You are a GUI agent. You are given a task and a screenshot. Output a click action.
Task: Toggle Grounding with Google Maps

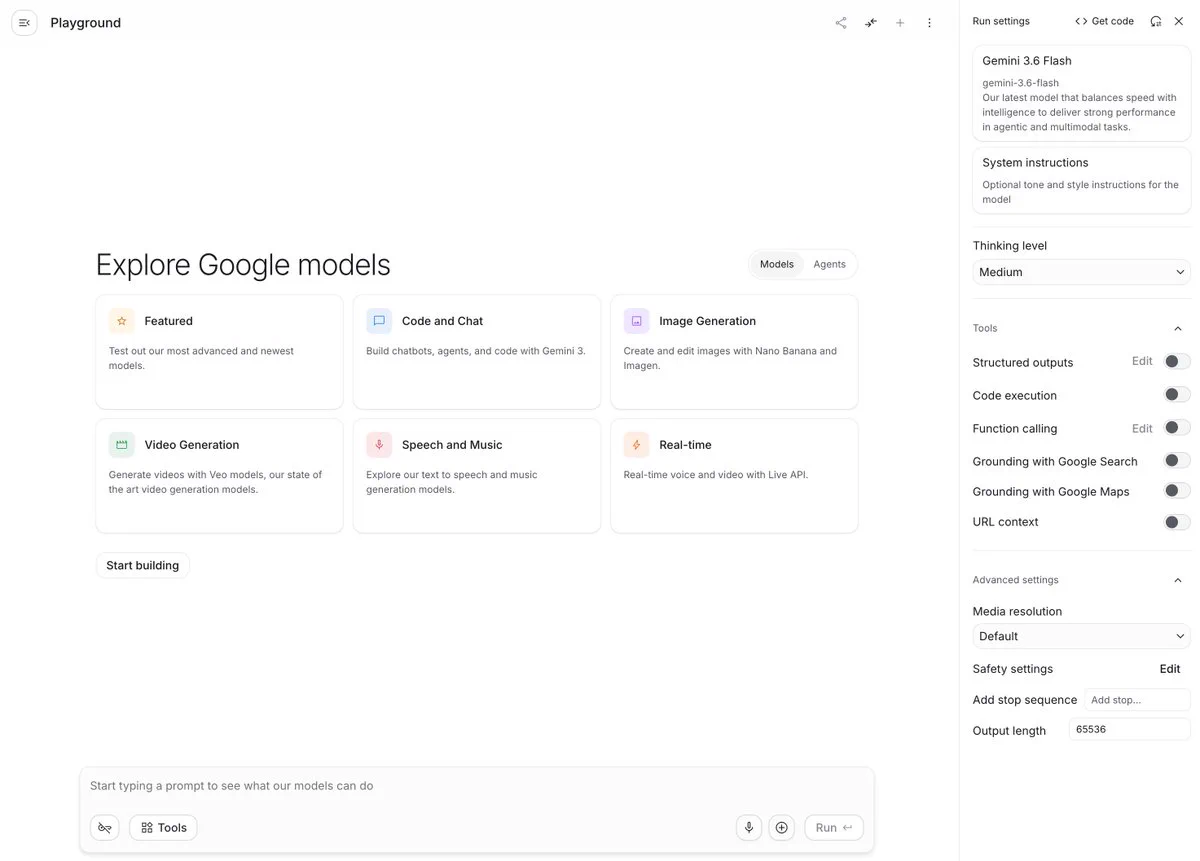[x=1177, y=491]
